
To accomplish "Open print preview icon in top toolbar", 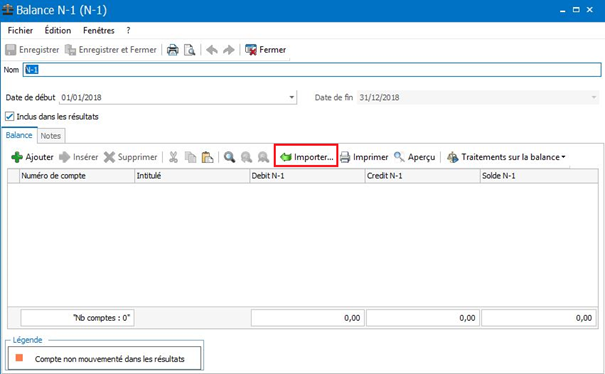I will 189,50.
